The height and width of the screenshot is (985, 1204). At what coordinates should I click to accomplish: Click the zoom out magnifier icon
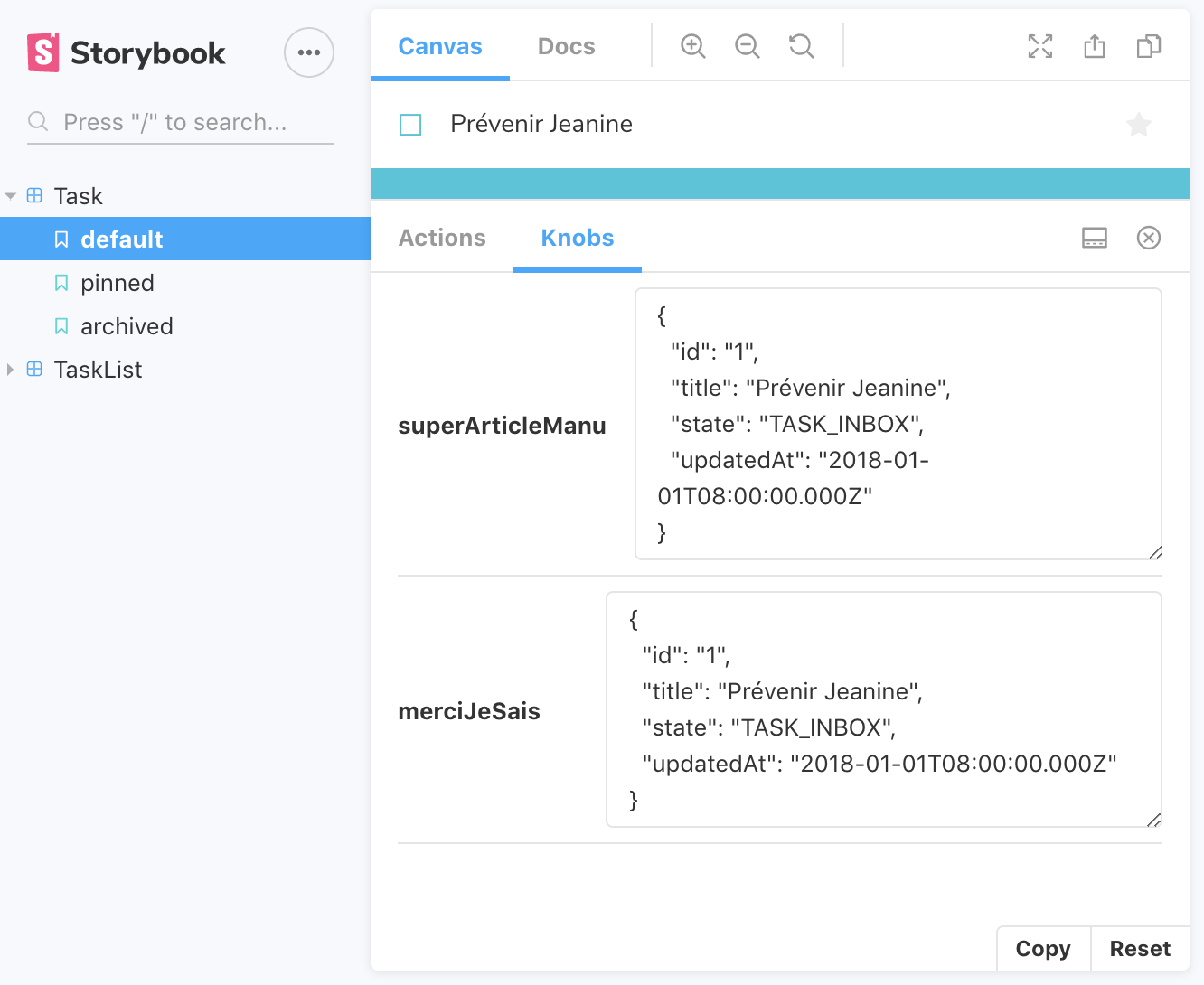pyautogui.click(x=747, y=46)
